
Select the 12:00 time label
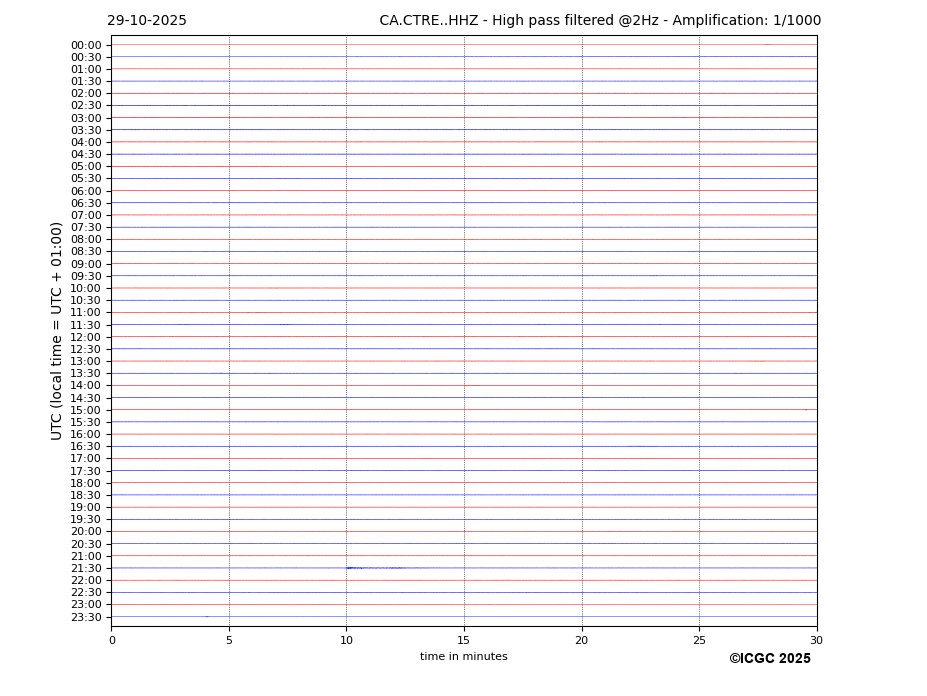click(85, 337)
